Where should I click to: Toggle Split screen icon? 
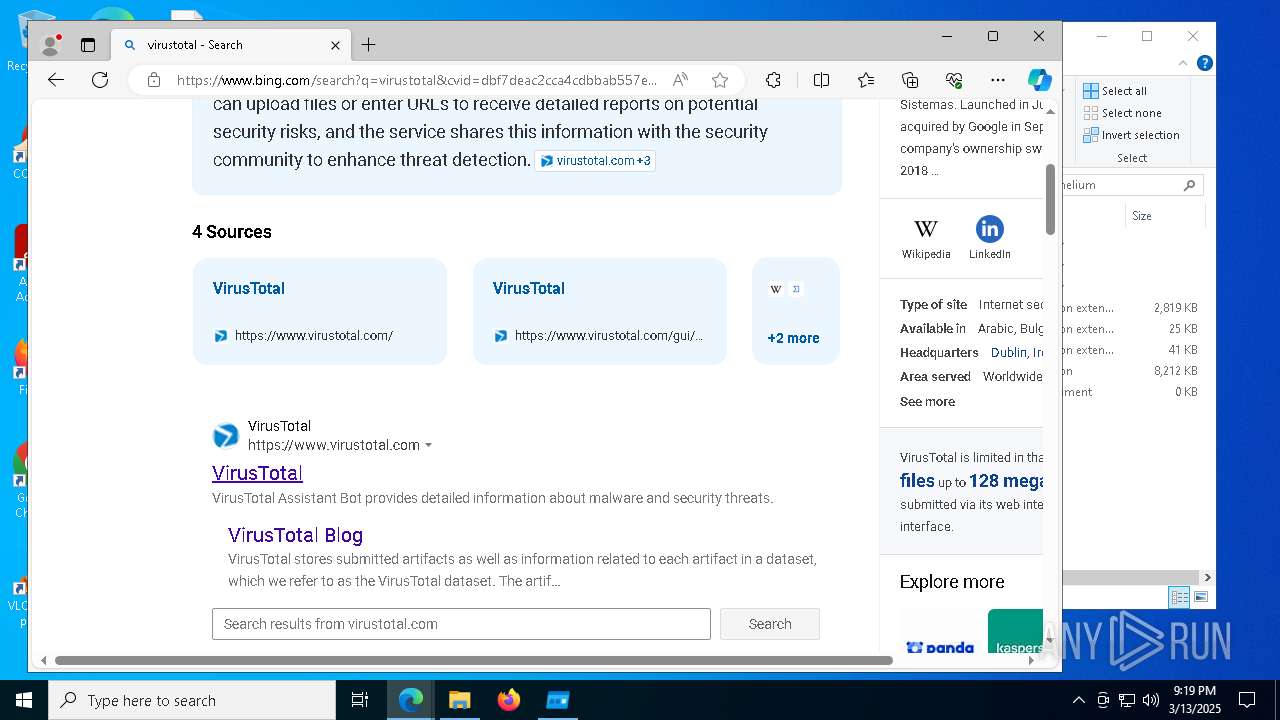click(x=821, y=80)
